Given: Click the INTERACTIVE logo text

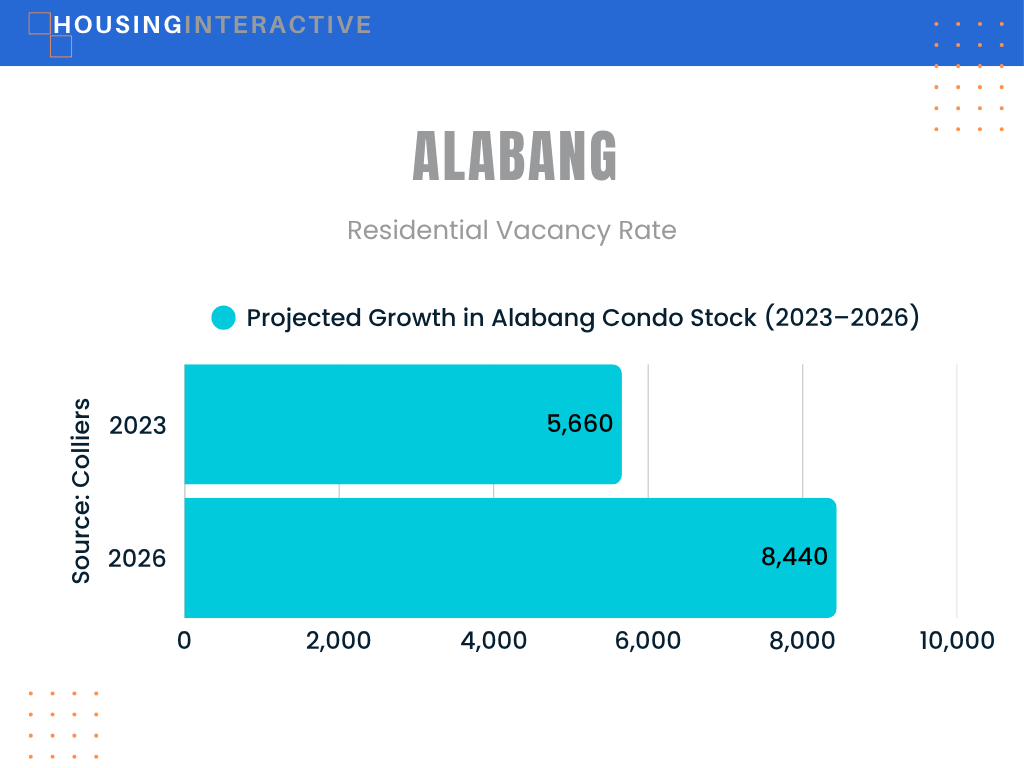Looking at the screenshot, I should 278,25.
